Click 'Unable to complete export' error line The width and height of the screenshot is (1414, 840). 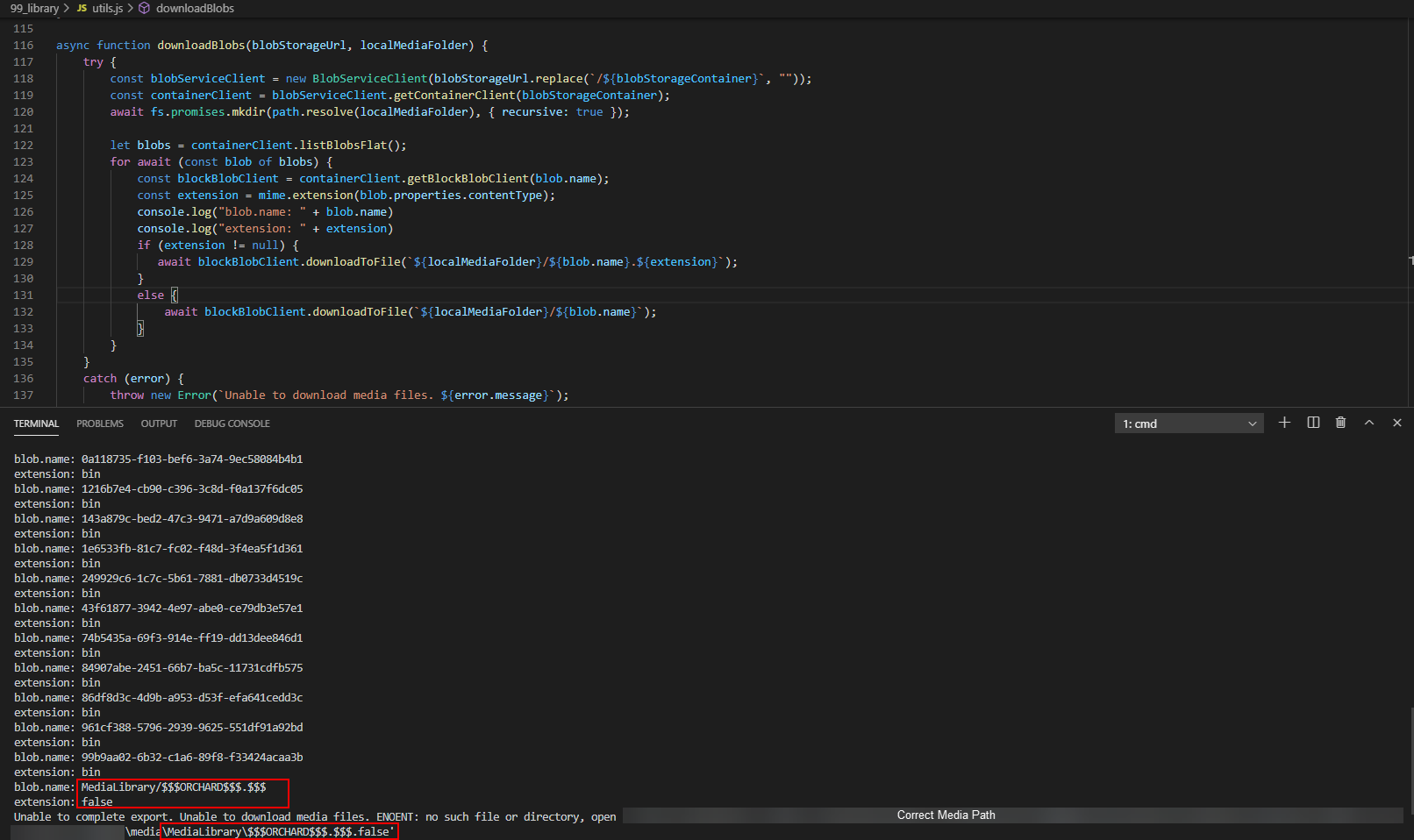tap(315, 817)
